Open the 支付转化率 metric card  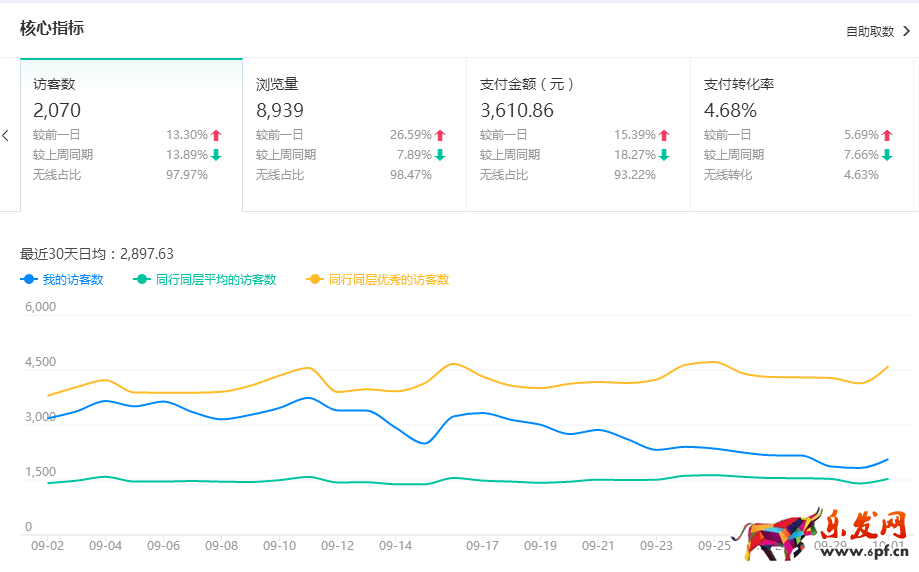coord(801,134)
